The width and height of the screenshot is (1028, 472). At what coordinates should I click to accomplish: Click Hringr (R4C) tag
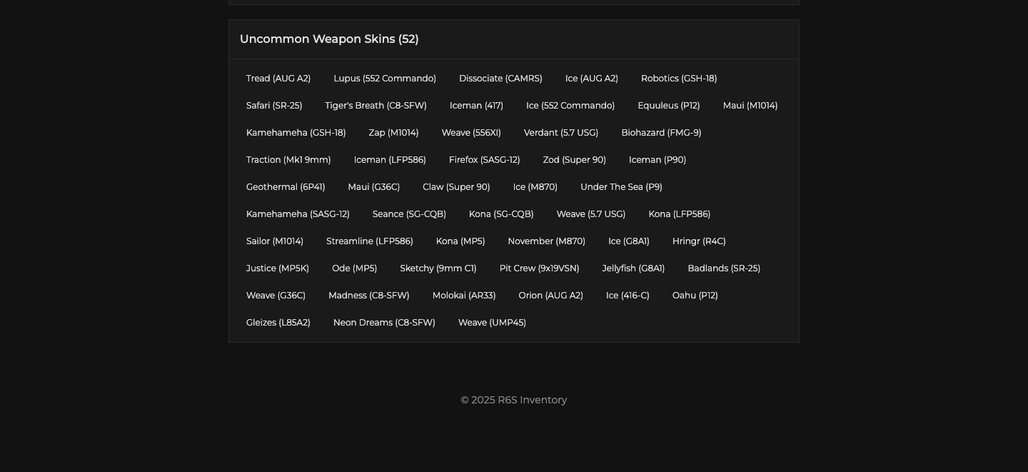tap(699, 241)
